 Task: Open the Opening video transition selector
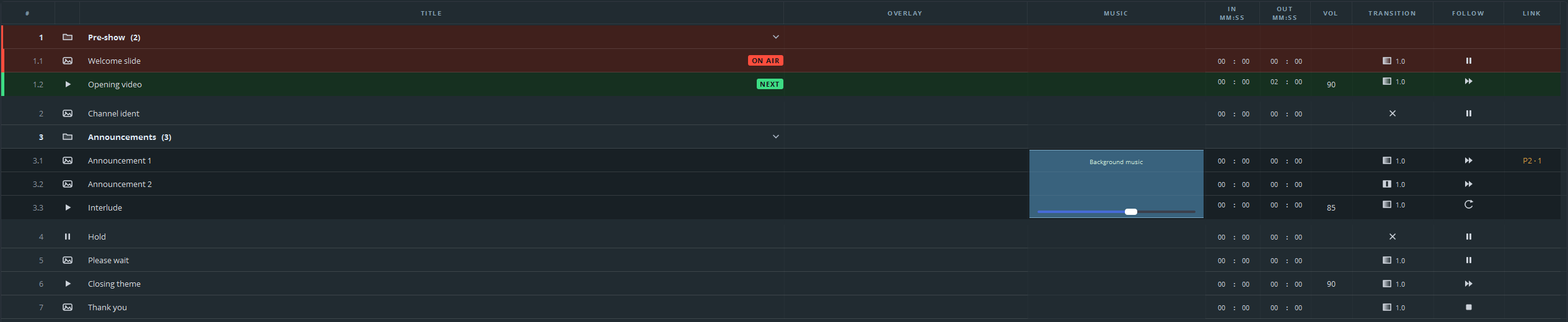[x=1393, y=82]
